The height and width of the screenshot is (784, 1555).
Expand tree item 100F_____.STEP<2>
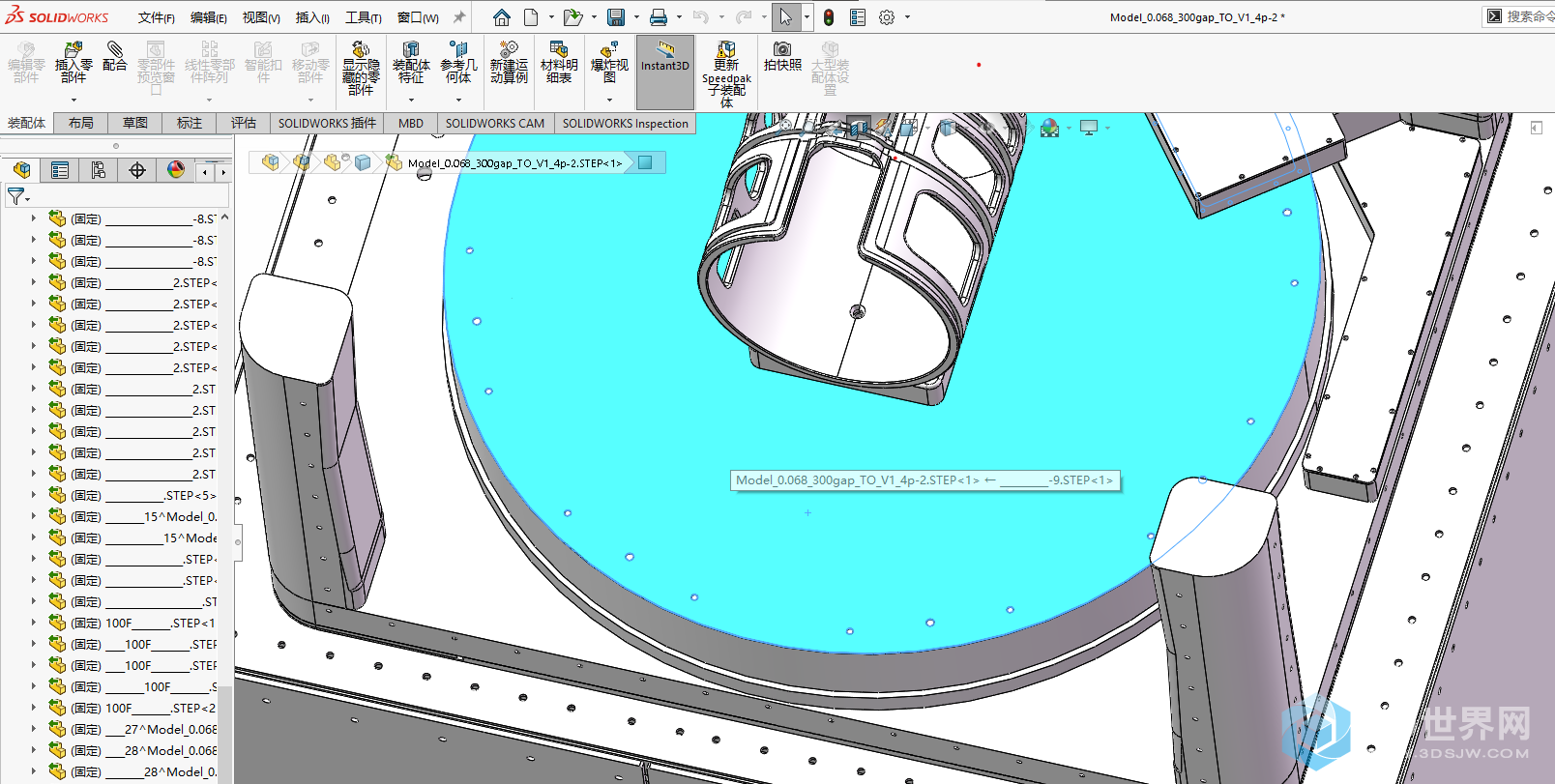pos(34,708)
